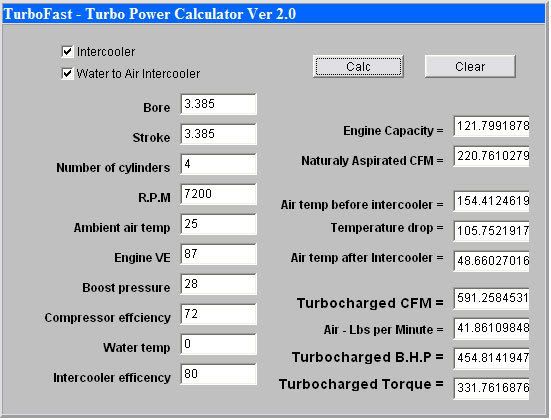Click the 'R.P.M' label
The width and height of the screenshot is (551, 420).
(154, 198)
